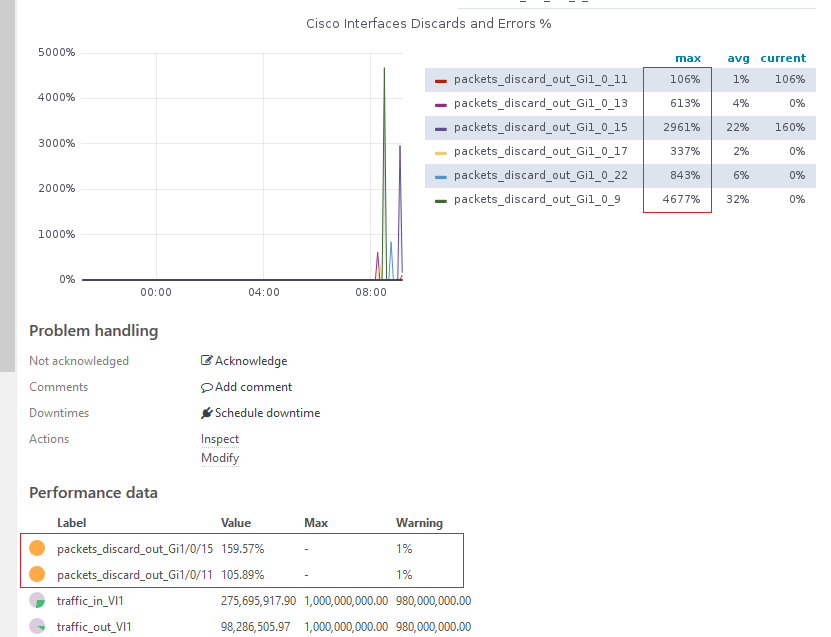This screenshot has height=637, width=831.
Task: Select the orange metric icon beside packets_discard_out_Gi1/0/15
Action: click(37, 548)
